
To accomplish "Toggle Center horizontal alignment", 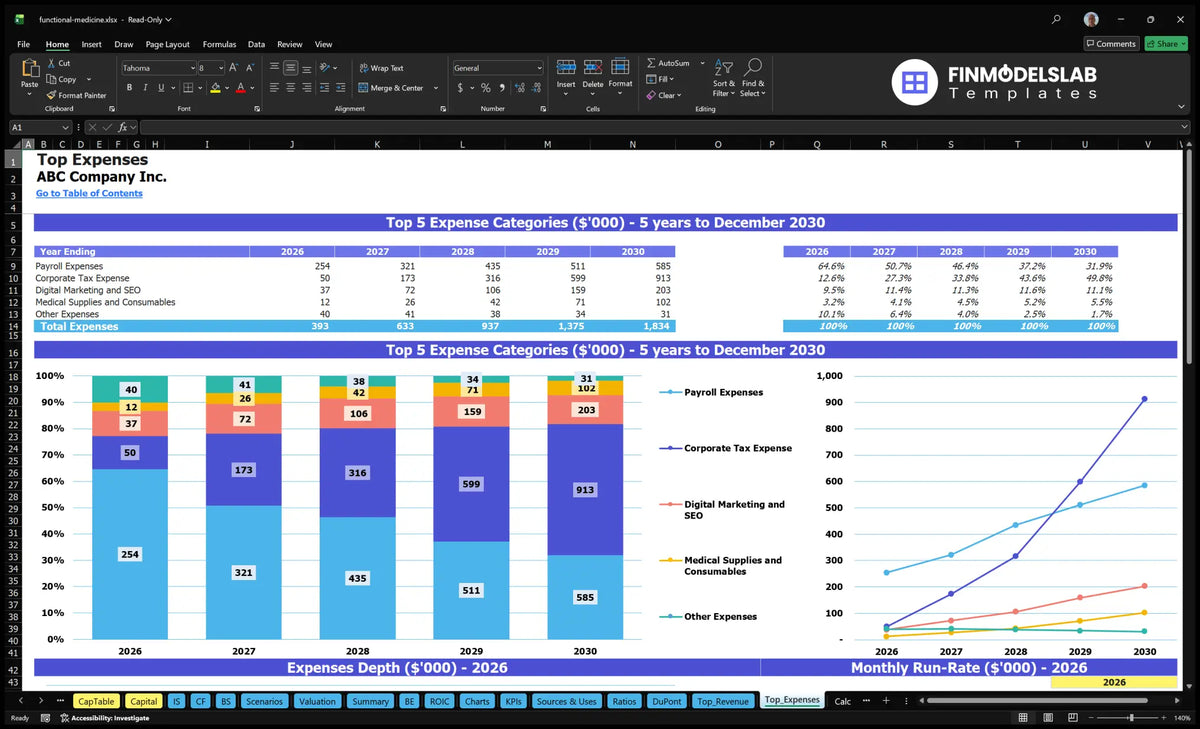I will [290, 88].
